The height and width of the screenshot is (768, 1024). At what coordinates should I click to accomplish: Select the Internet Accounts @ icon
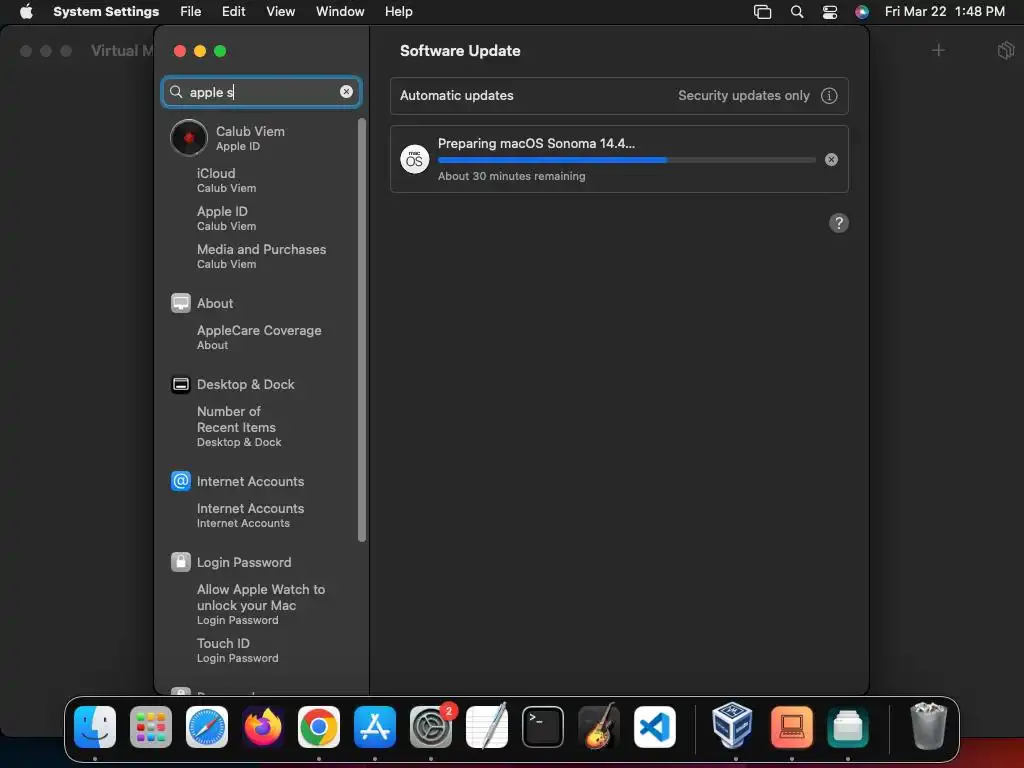[x=181, y=481]
